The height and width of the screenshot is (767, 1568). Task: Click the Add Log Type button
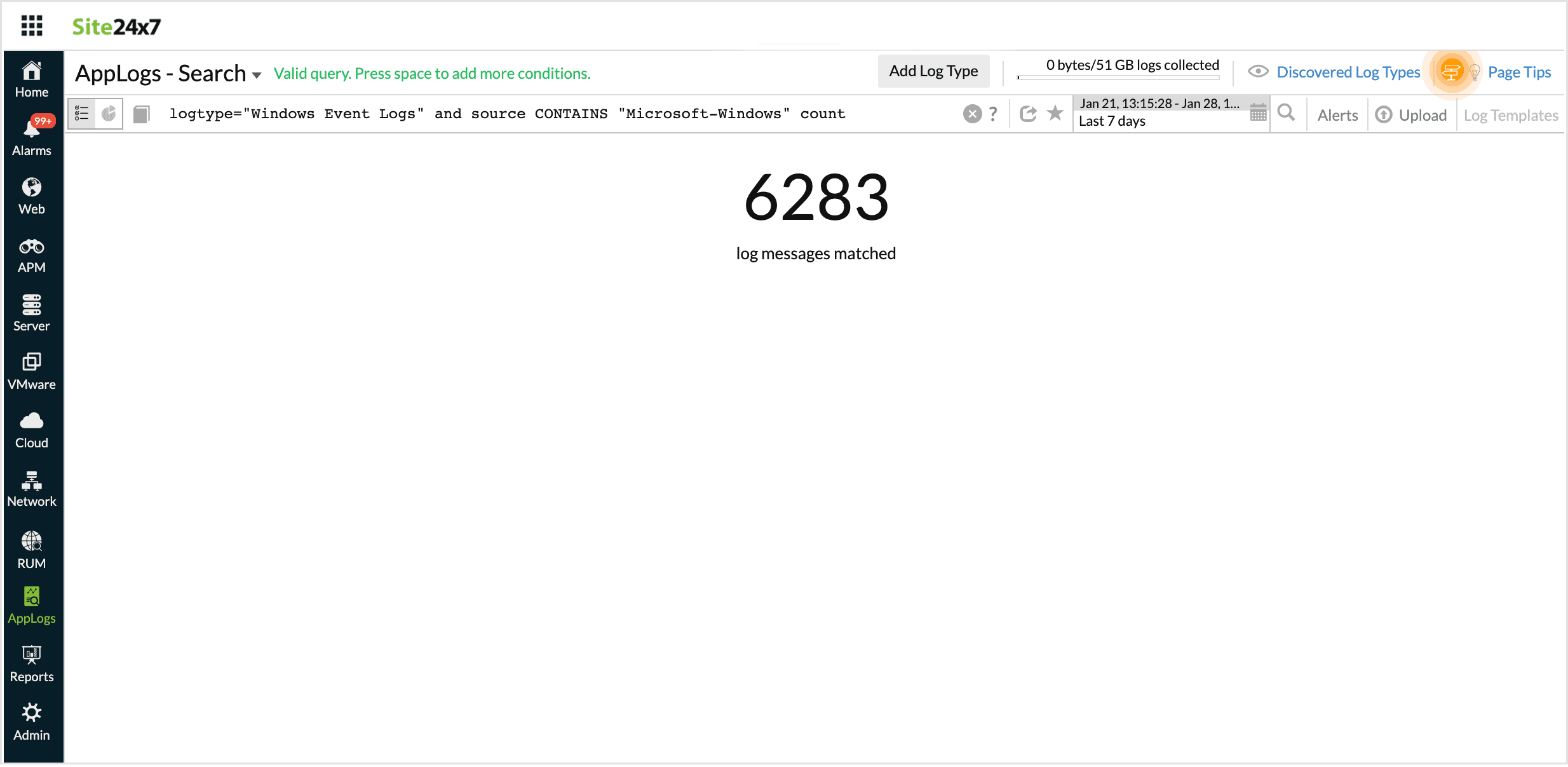coord(933,71)
